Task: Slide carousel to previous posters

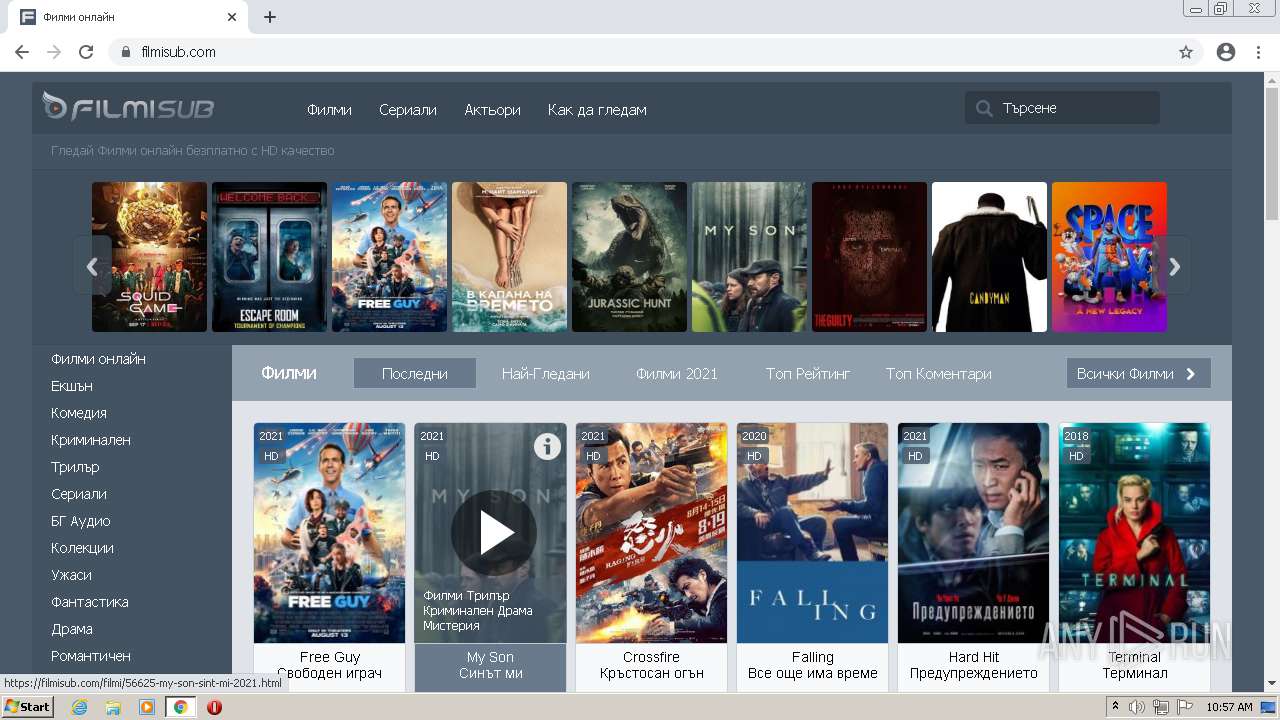Action: click(92, 266)
